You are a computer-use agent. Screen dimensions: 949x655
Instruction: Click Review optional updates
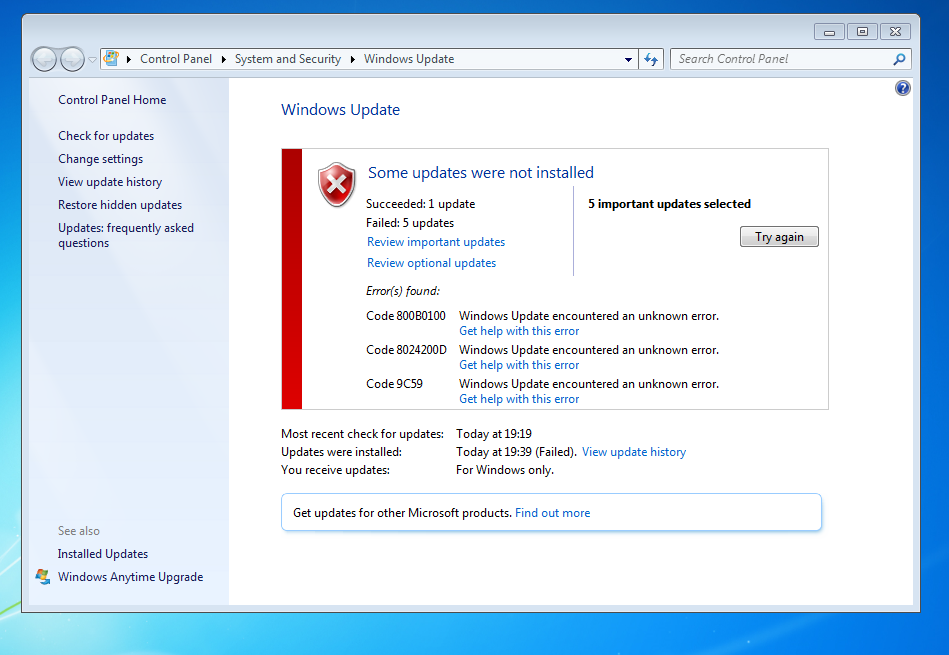pos(432,263)
